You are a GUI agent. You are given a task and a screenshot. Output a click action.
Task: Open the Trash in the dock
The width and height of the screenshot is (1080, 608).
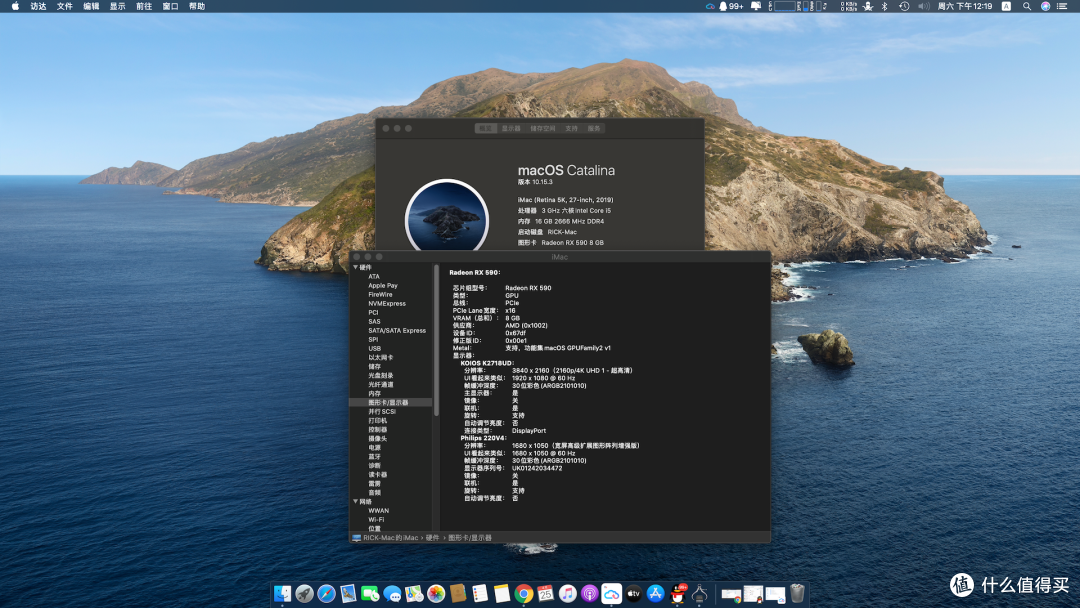click(797, 593)
